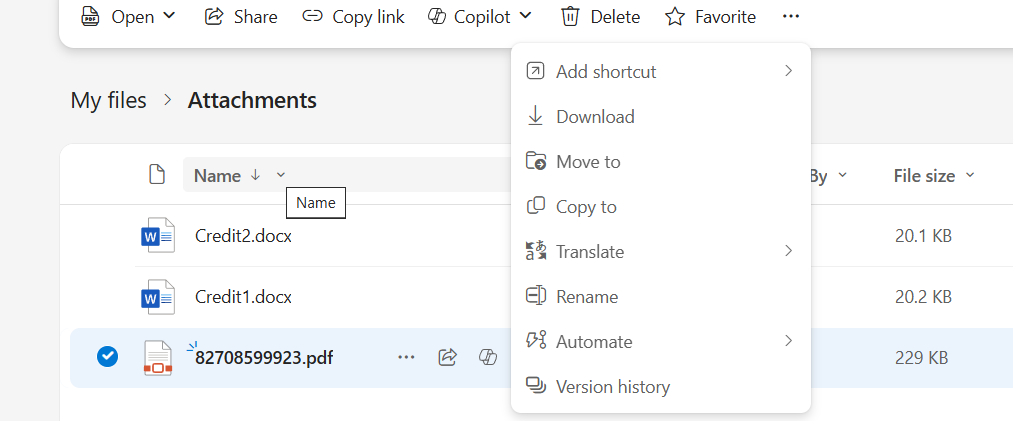Go to My files breadcrumb
Screen dimensions: 1013x421
tap(109, 100)
